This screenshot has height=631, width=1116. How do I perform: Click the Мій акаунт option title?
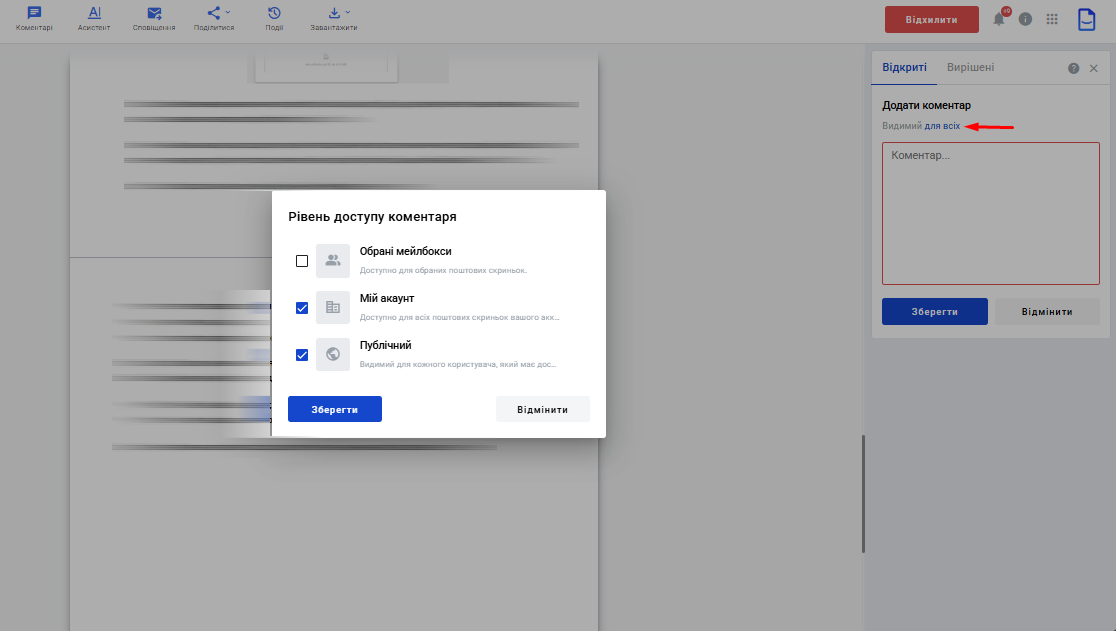(x=387, y=298)
